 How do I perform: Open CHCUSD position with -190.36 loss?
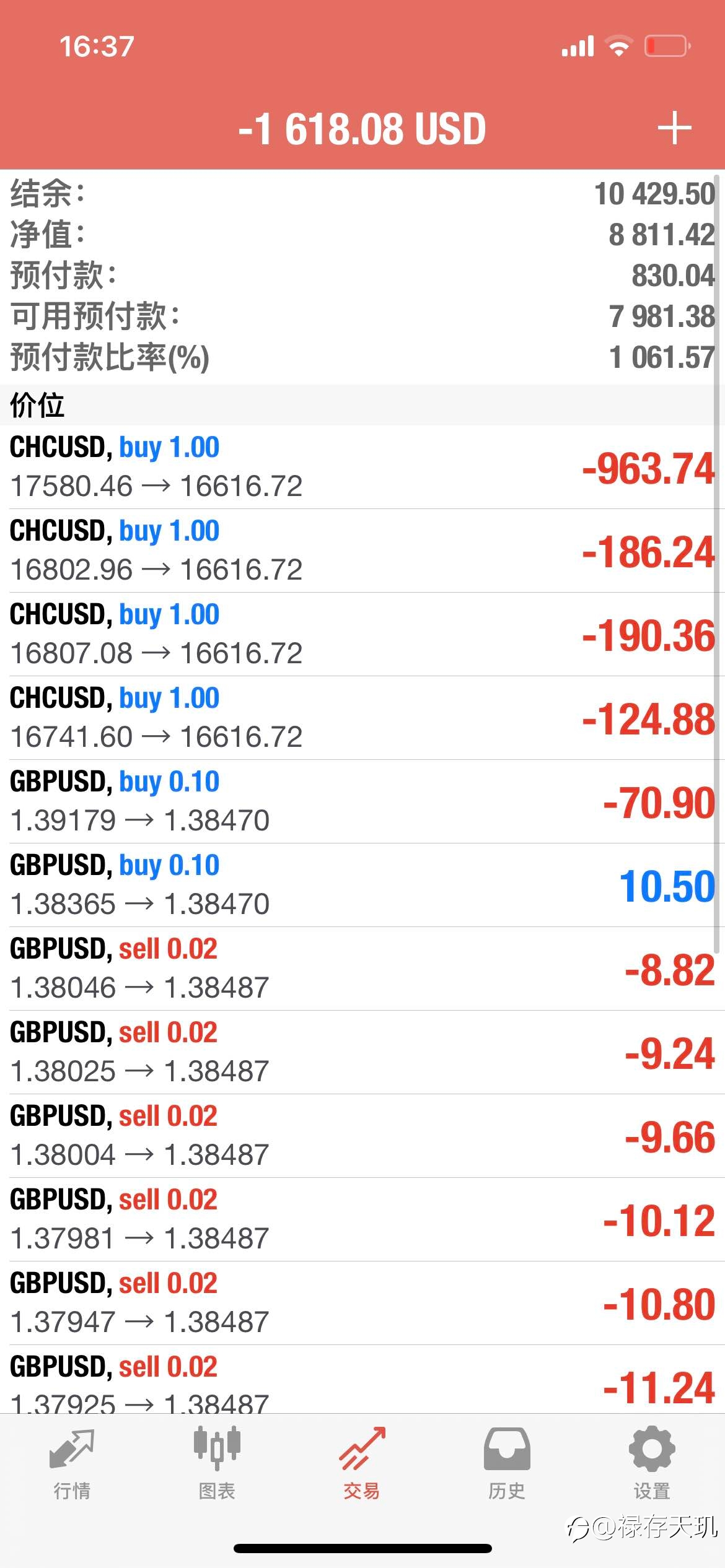pos(362,634)
